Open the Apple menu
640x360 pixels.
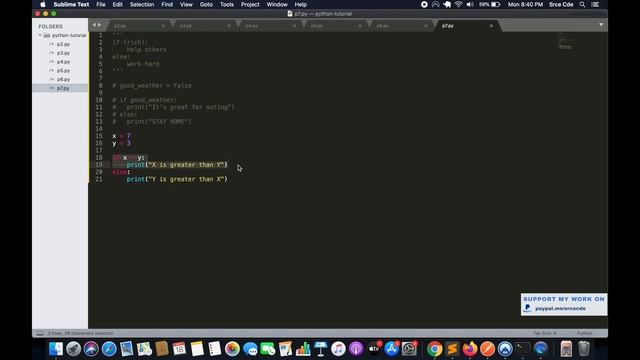pos(43,4)
